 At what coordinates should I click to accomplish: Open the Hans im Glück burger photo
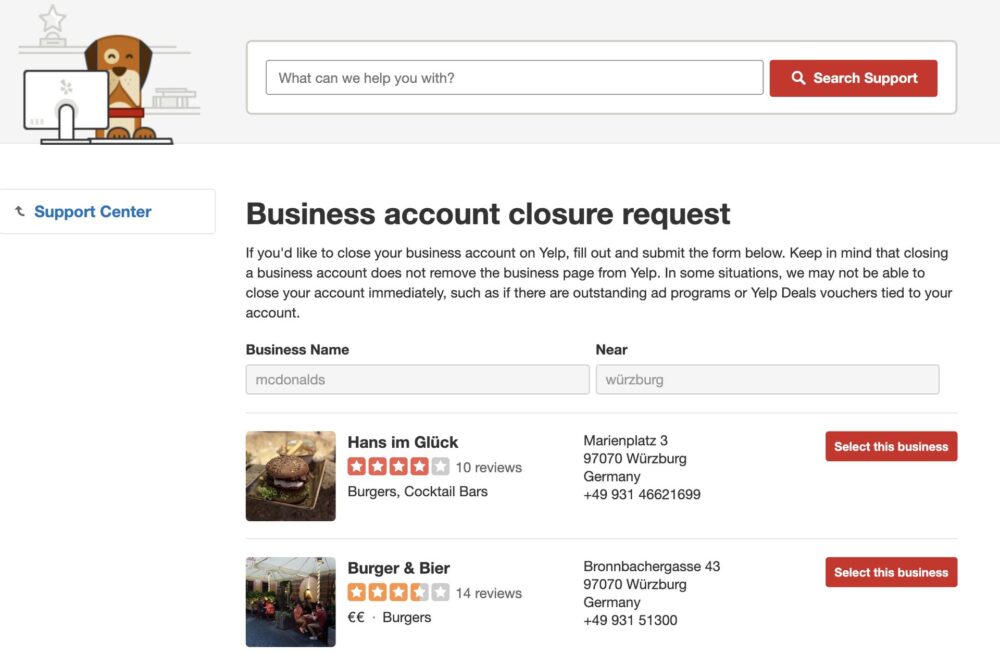click(x=291, y=476)
